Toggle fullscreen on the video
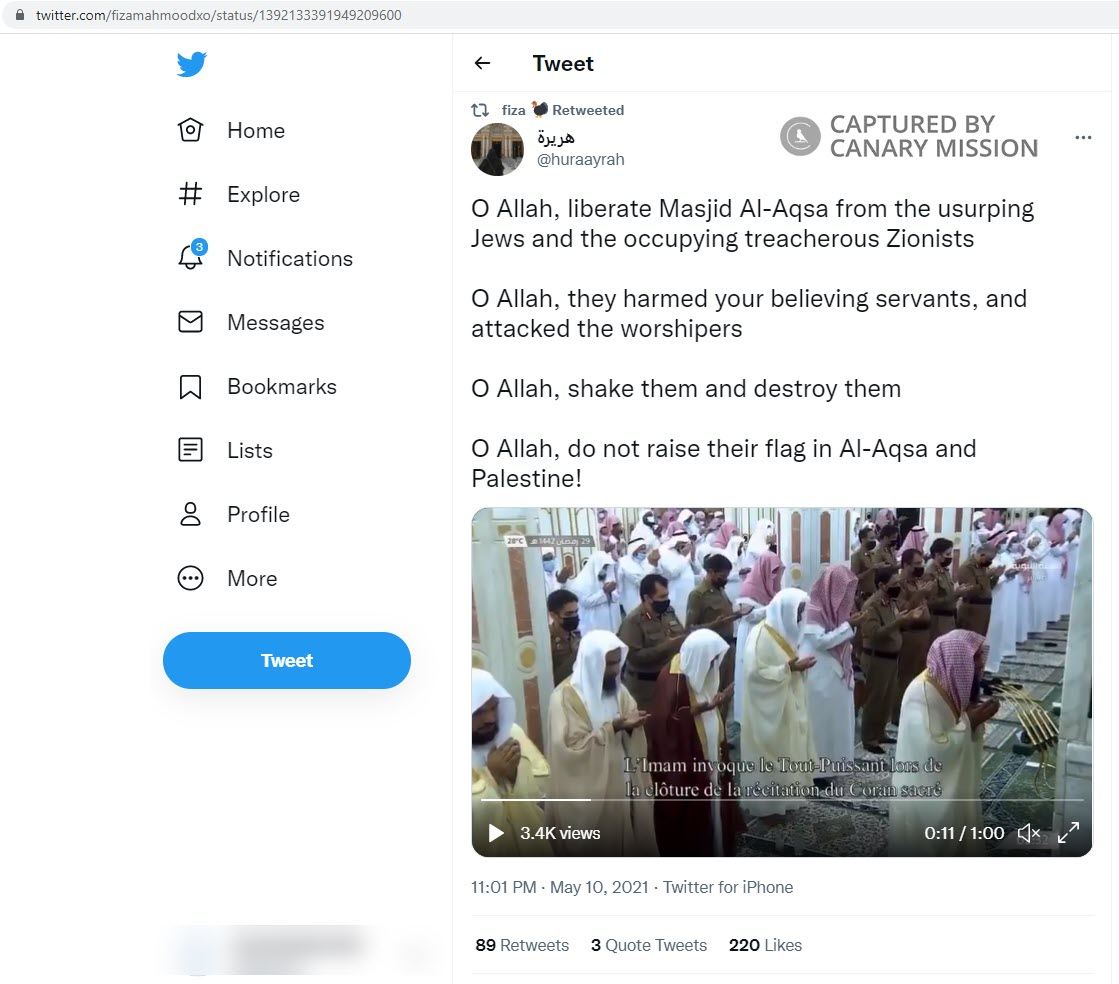1119x984 pixels. point(1068,831)
